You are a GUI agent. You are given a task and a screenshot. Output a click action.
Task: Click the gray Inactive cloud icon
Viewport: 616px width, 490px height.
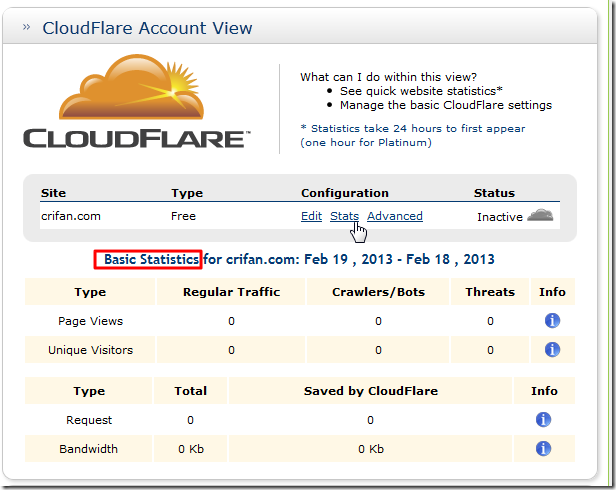(540, 215)
